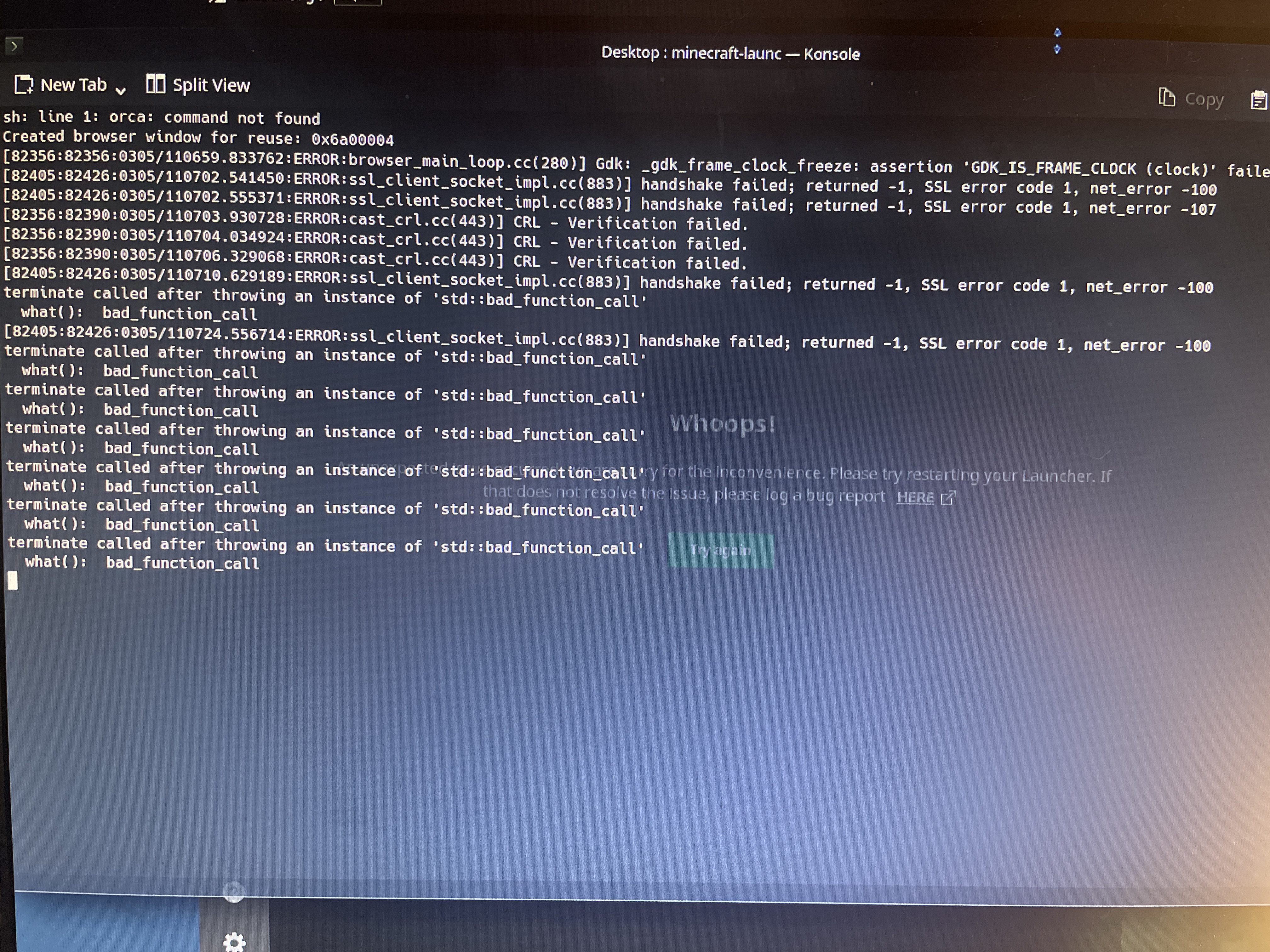Image resolution: width=1270 pixels, height=952 pixels.
Task: Expand the New Tab dropdown arrow
Action: [x=121, y=91]
